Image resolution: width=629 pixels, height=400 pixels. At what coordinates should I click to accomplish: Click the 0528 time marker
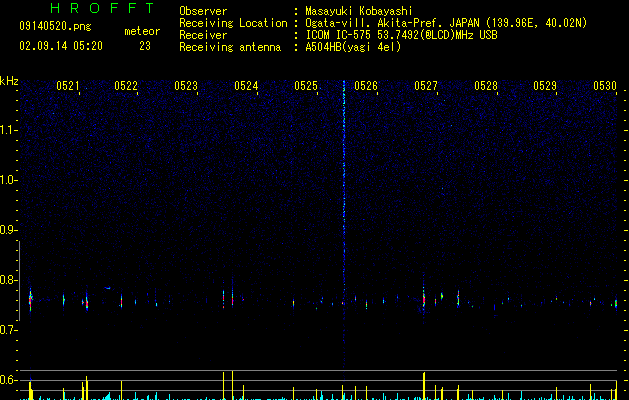(x=486, y=85)
